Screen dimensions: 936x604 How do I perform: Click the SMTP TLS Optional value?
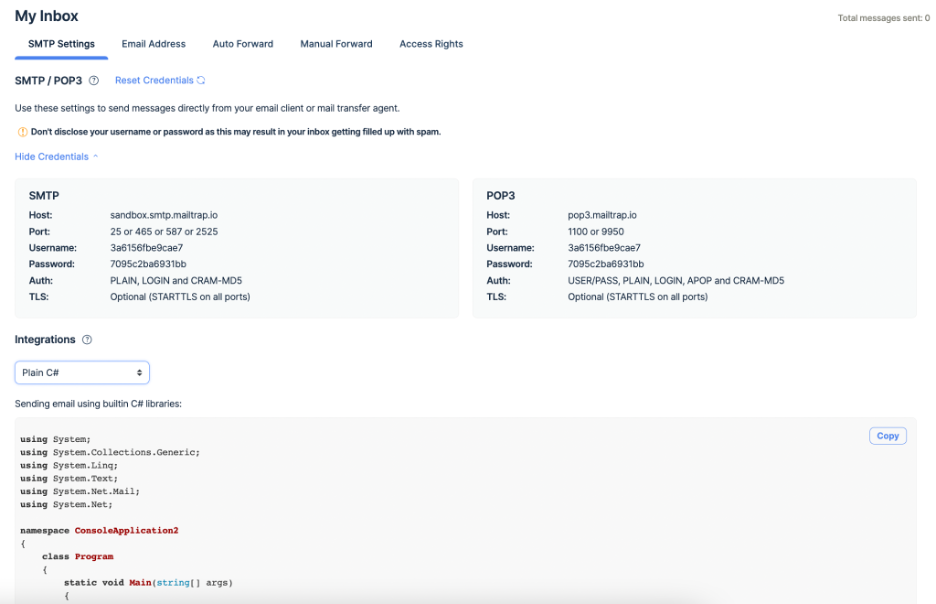[x=180, y=297]
